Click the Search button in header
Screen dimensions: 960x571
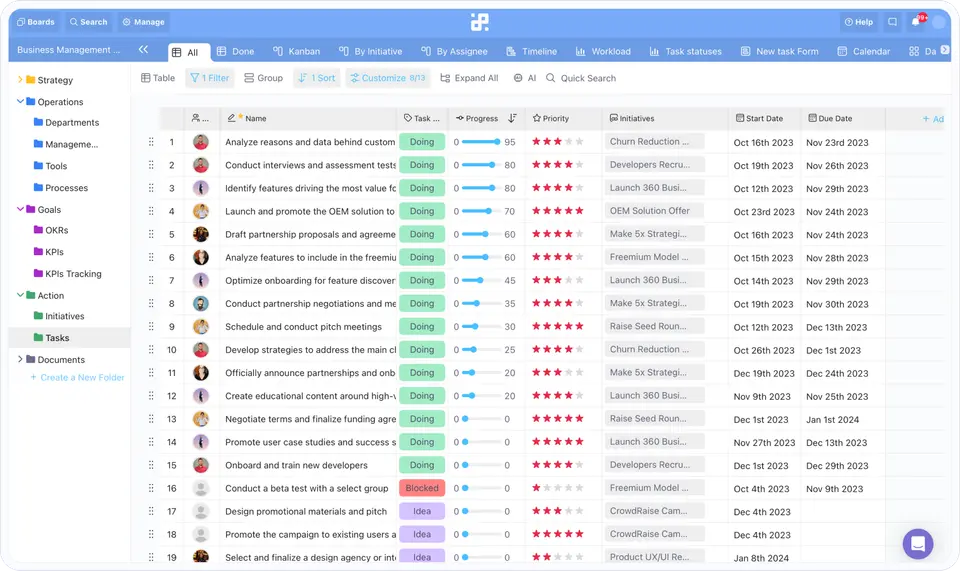[x=88, y=22]
